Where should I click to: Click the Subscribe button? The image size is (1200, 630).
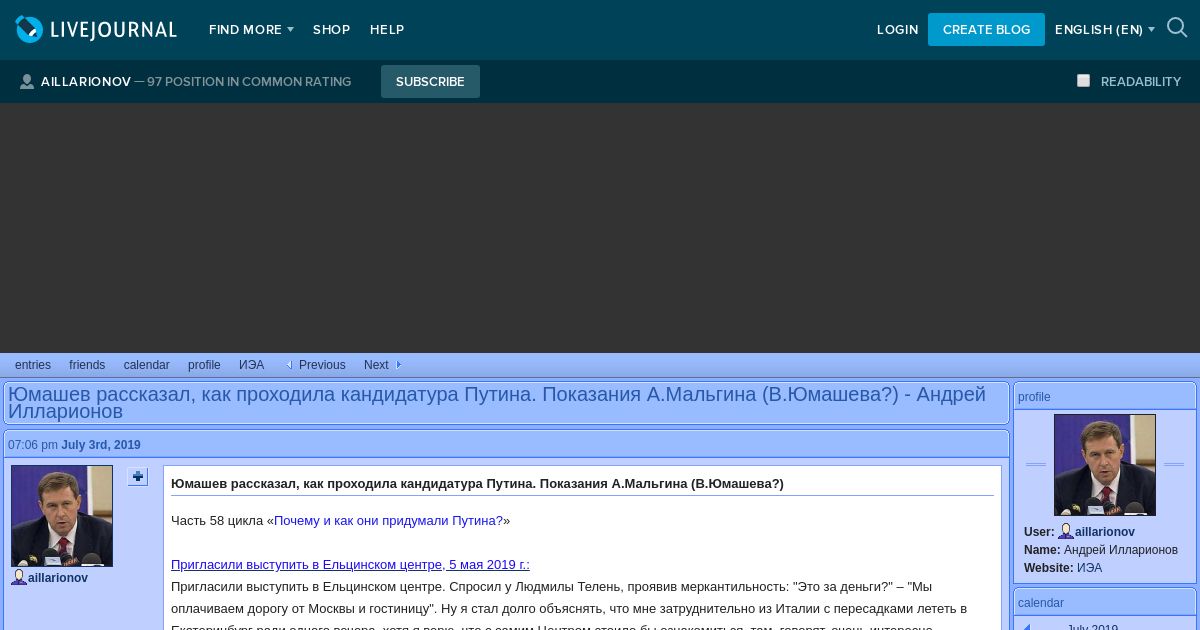click(x=430, y=82)
